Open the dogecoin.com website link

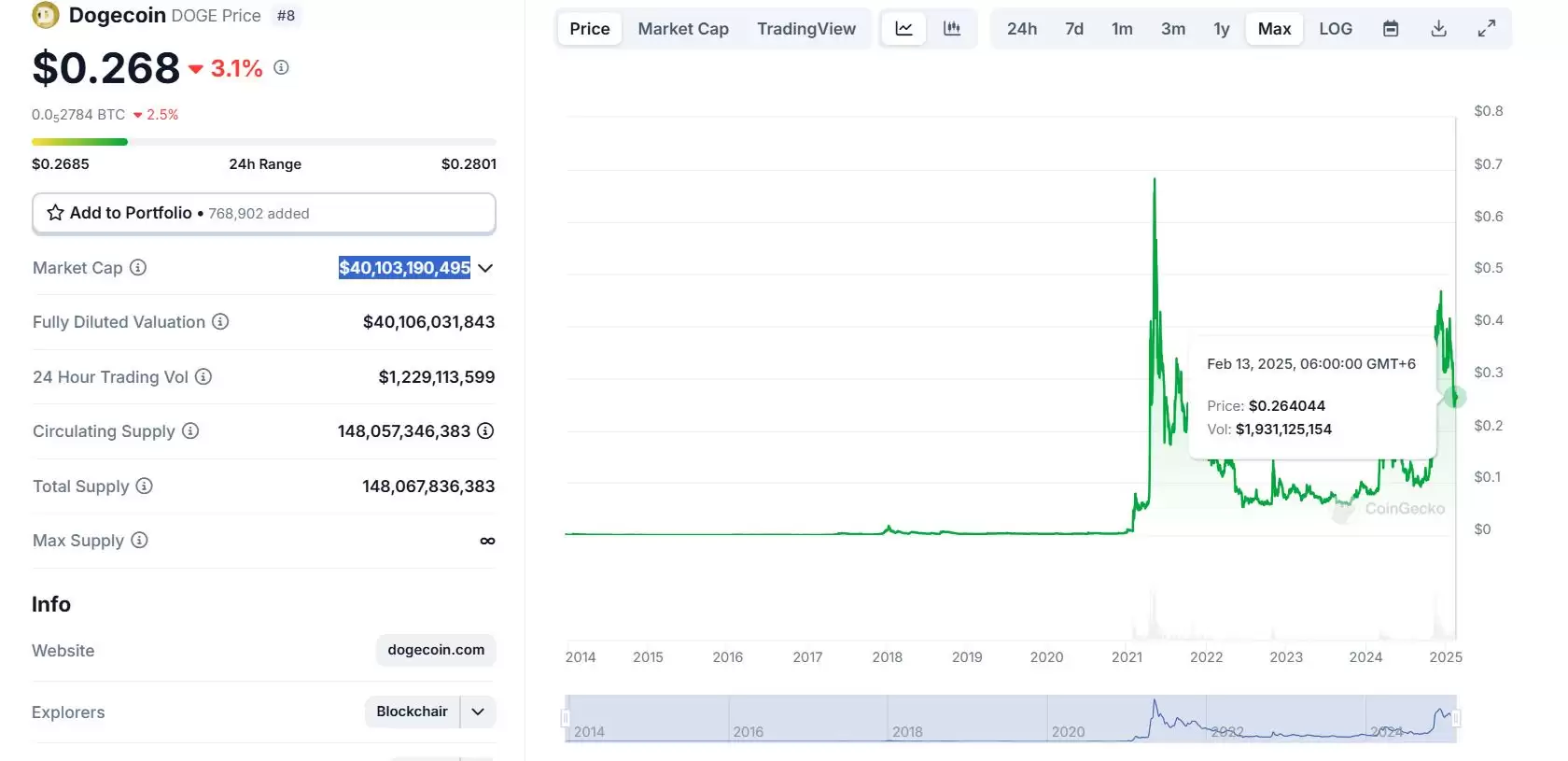(x=436, y=650)
